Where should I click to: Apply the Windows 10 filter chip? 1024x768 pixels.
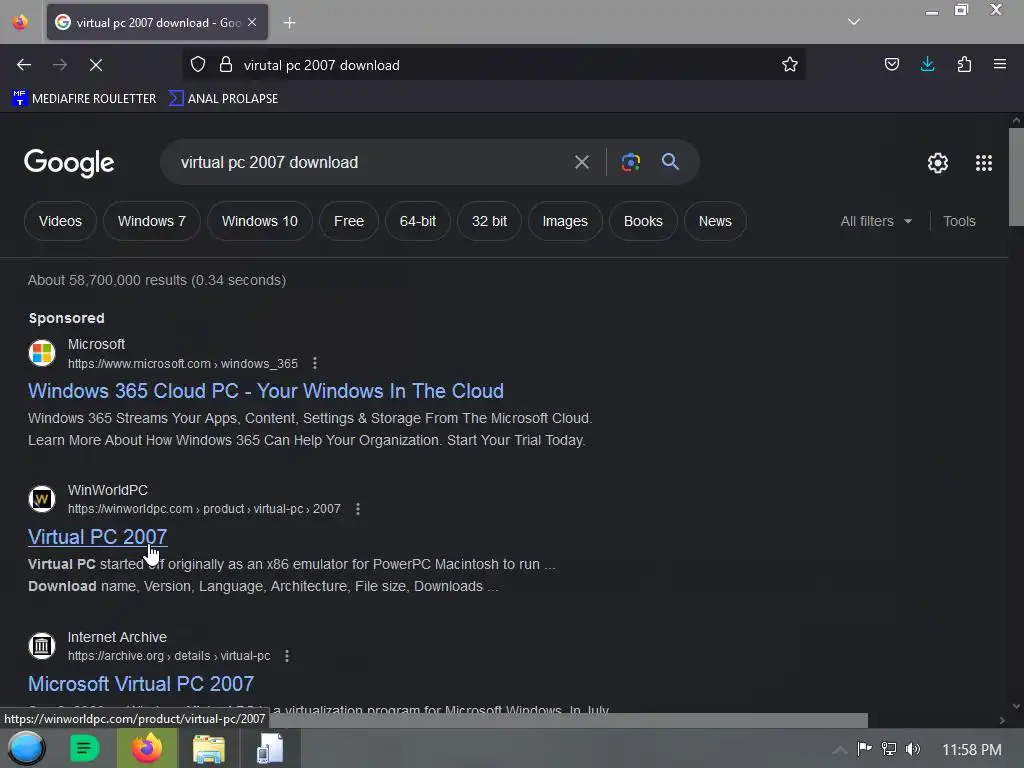pos(260,221)
